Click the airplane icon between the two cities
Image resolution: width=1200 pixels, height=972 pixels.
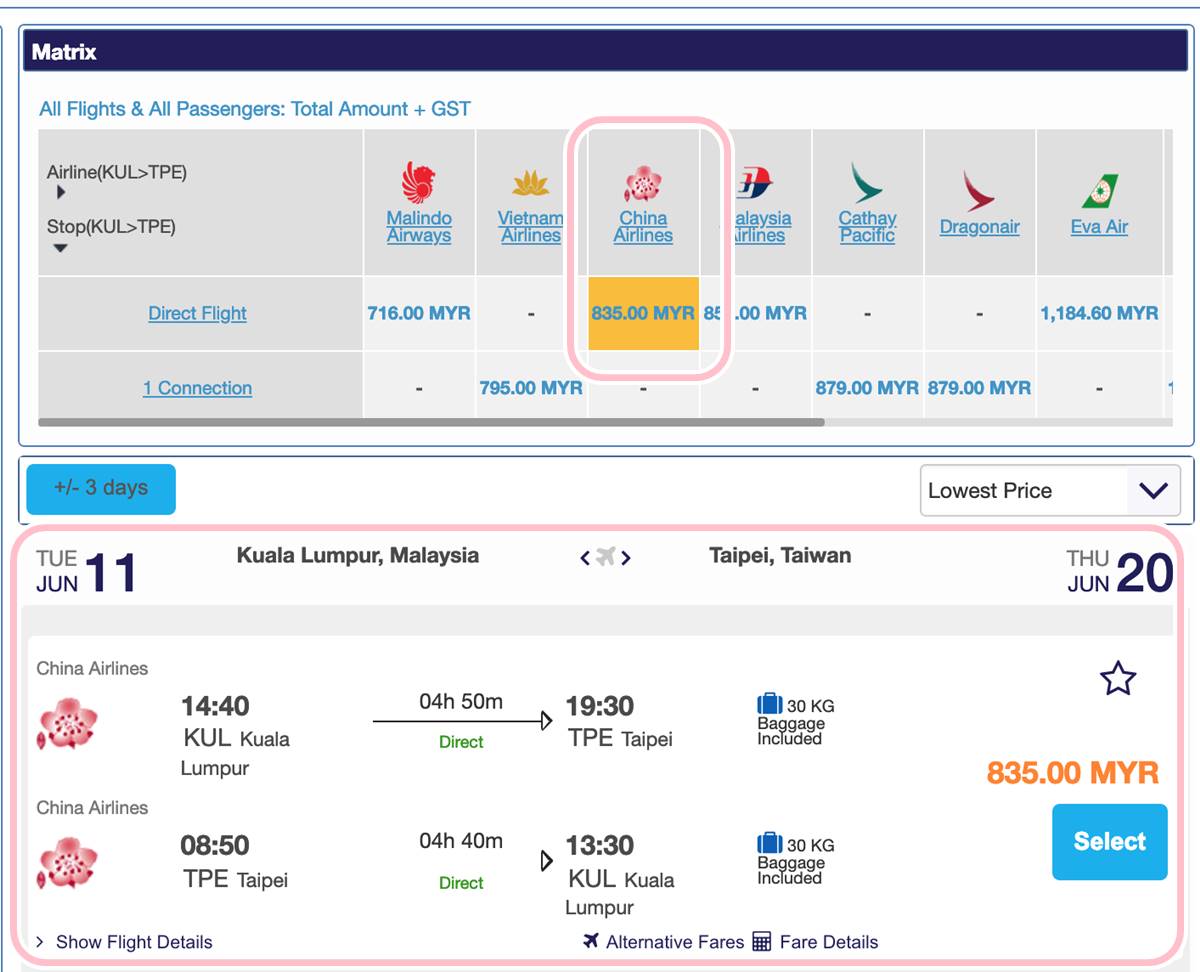click(605, 558)
